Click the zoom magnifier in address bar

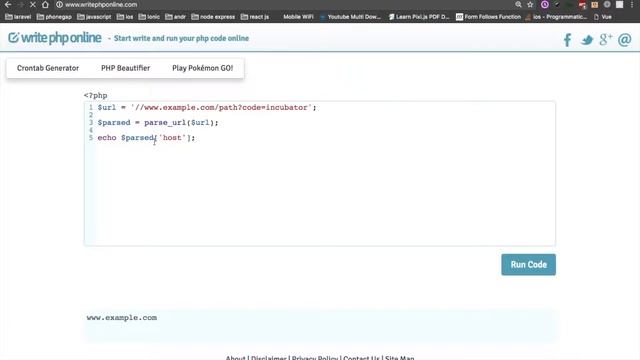(518, 4)
